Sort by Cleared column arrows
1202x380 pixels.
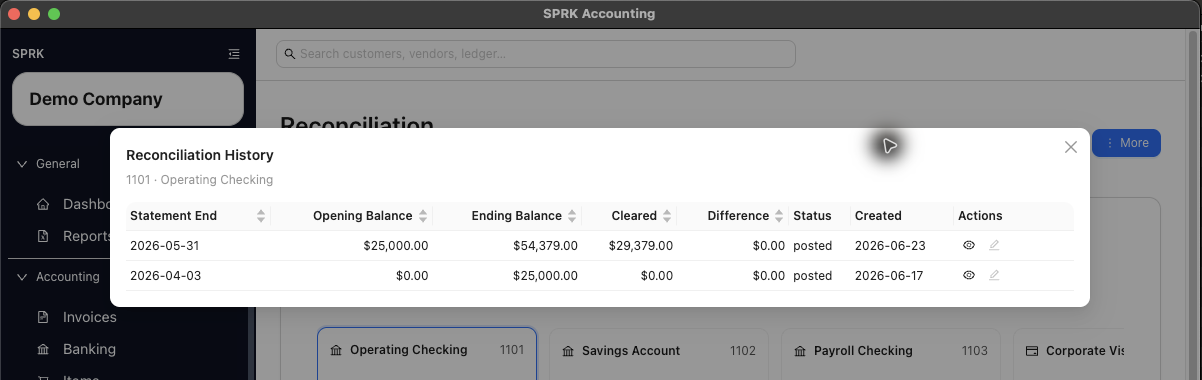[x=667, y=216]
